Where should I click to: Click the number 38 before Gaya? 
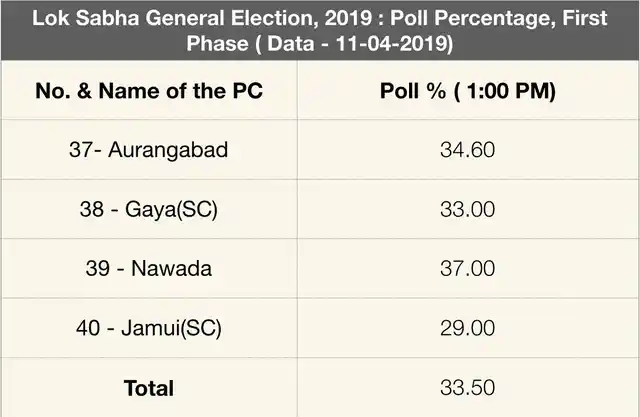pyautogui.click(x=91, y=209)
